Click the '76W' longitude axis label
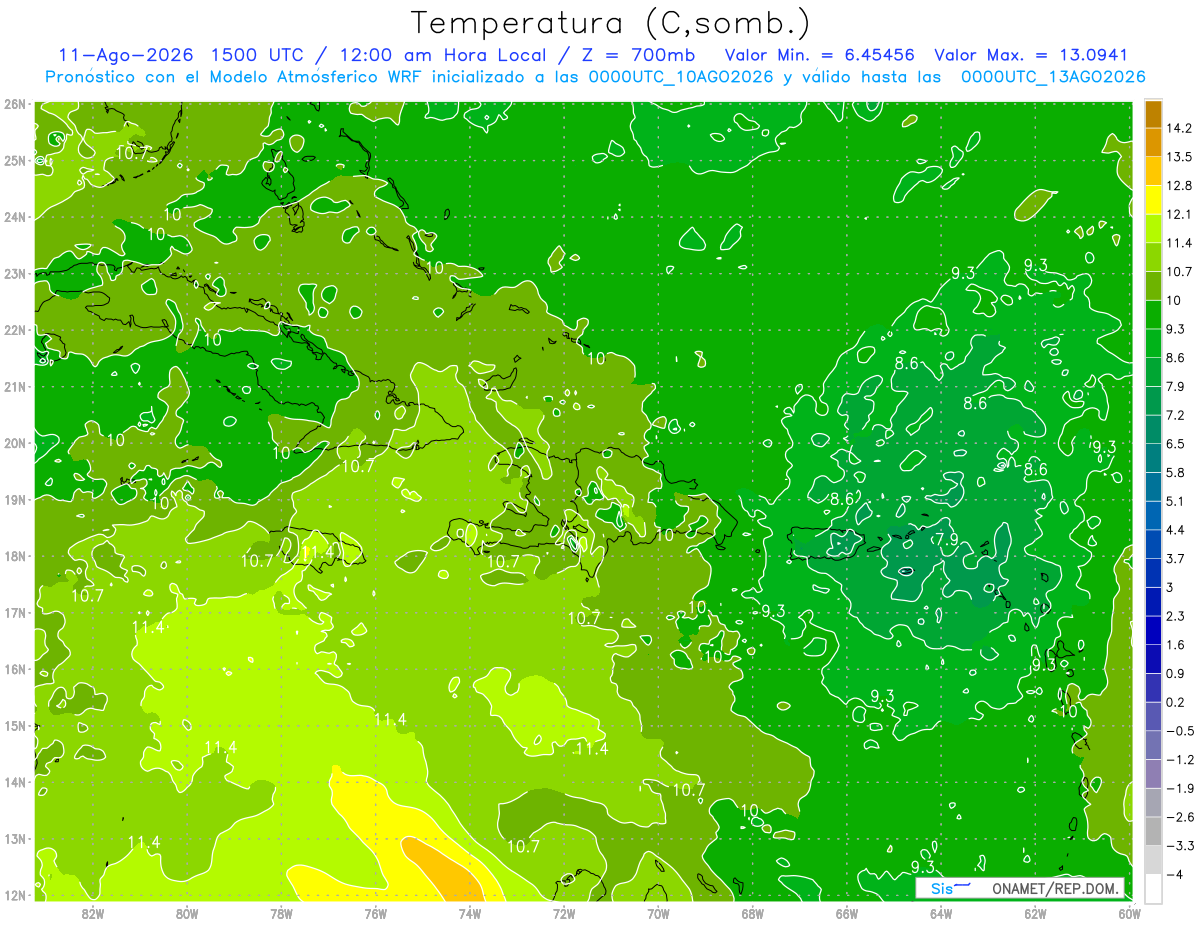The height and width of the screenshot is (927, 1200). (x=376, y=913)
